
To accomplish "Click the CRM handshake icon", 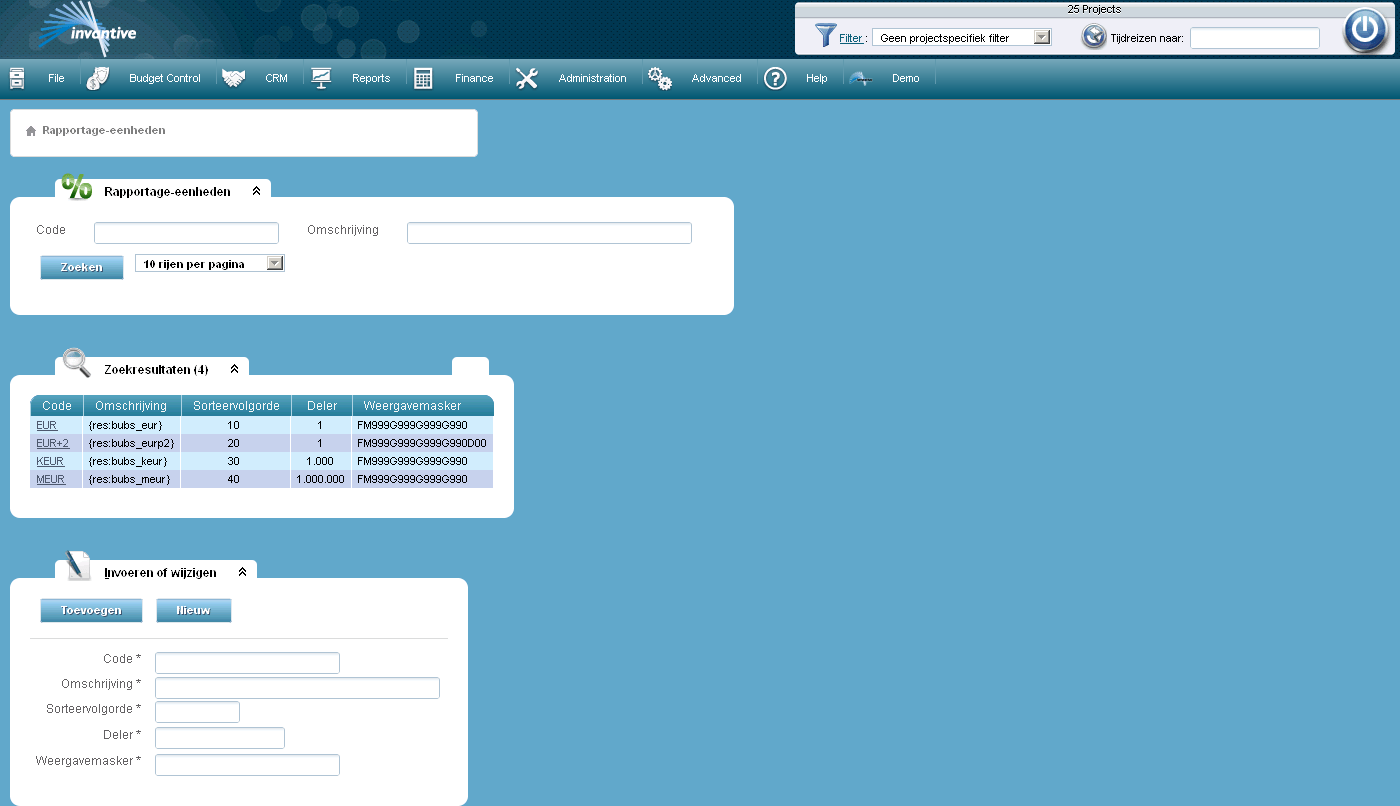I will point(234,78).
